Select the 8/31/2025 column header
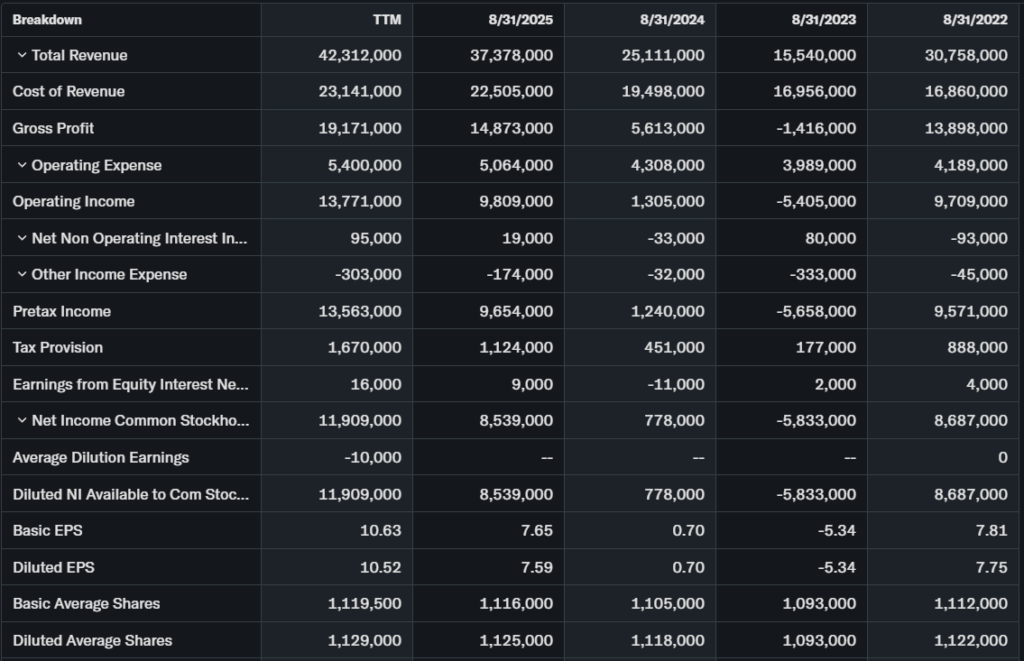This screenshot has height=661, width=1024. coord(521,19)
